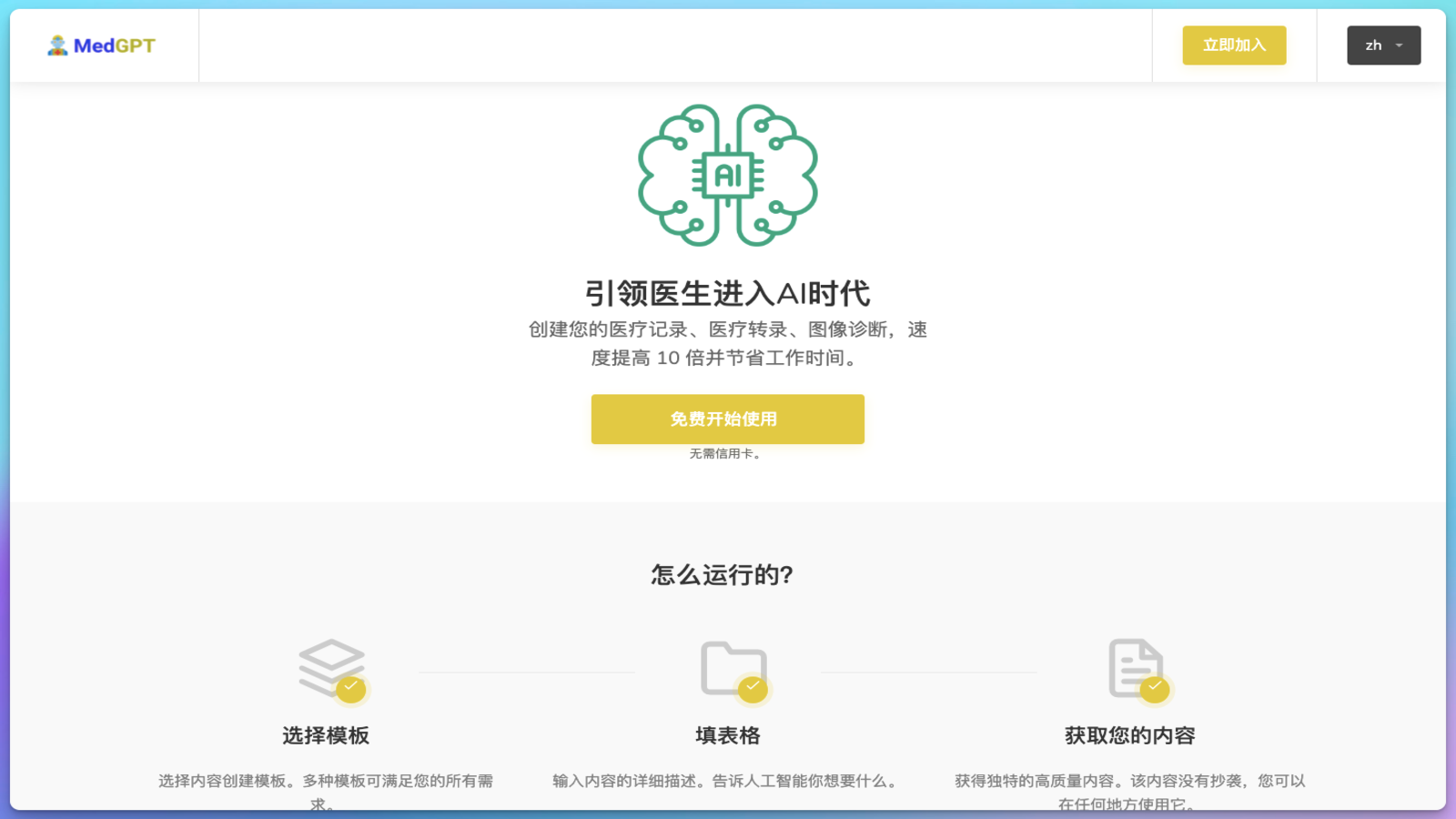This screenshot has height=819, width=1456.
Task: Click the 选择模板 step label
Action: coord(326,735)
